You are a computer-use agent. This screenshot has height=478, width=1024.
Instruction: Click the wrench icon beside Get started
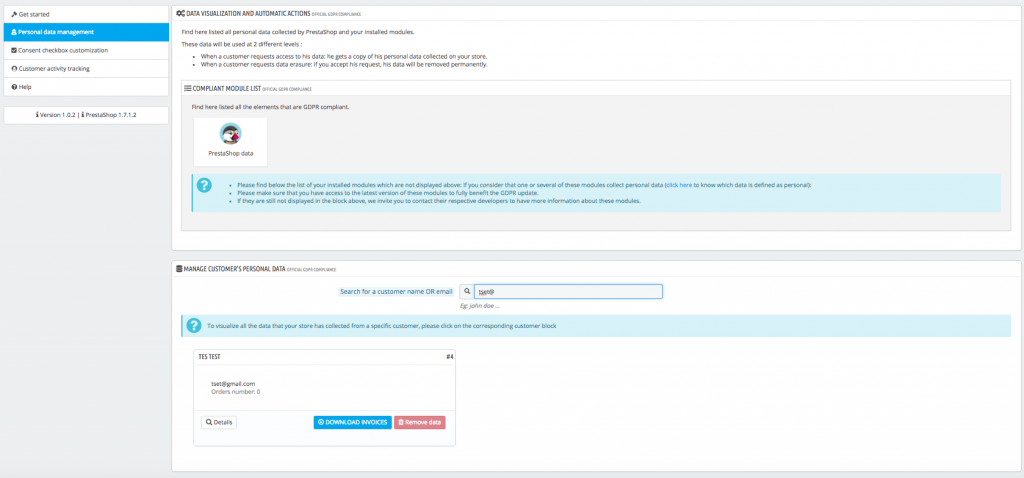point(14,14)
